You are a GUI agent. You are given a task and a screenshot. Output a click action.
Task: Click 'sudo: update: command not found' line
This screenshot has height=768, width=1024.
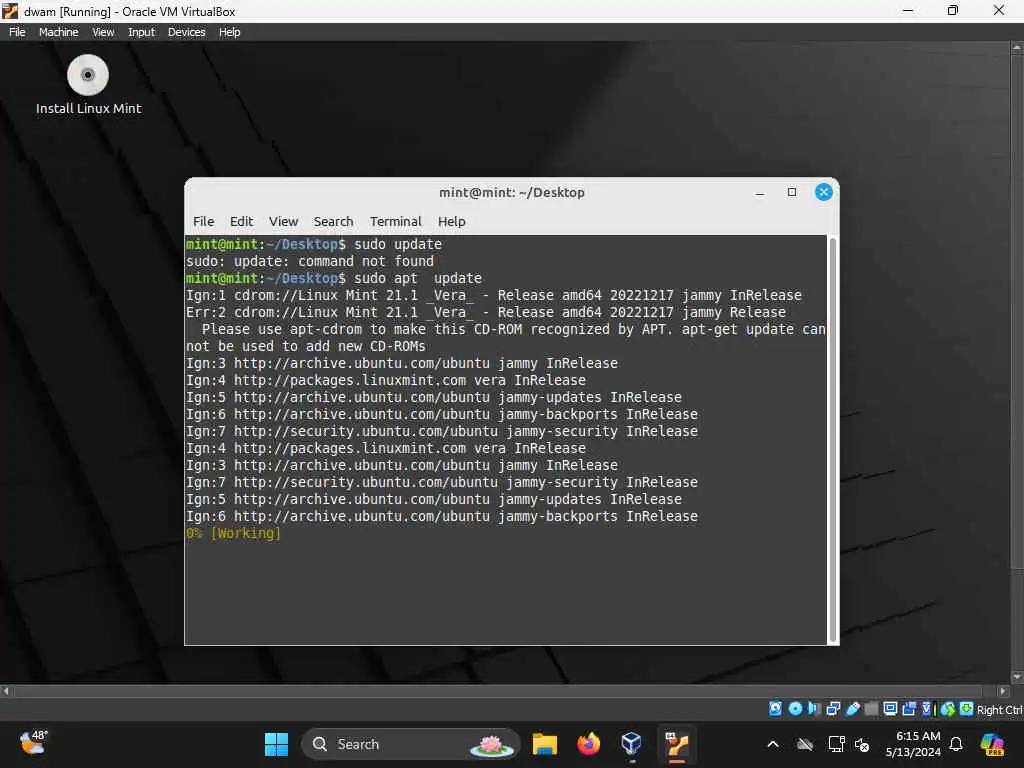pos(310,261)
